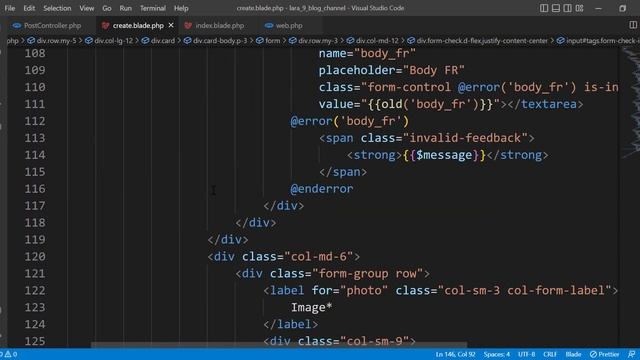Toggle bottom panel layout icon
Viewport: 640px width, 360px height.
pyautogui.click(x=556, y=8)
